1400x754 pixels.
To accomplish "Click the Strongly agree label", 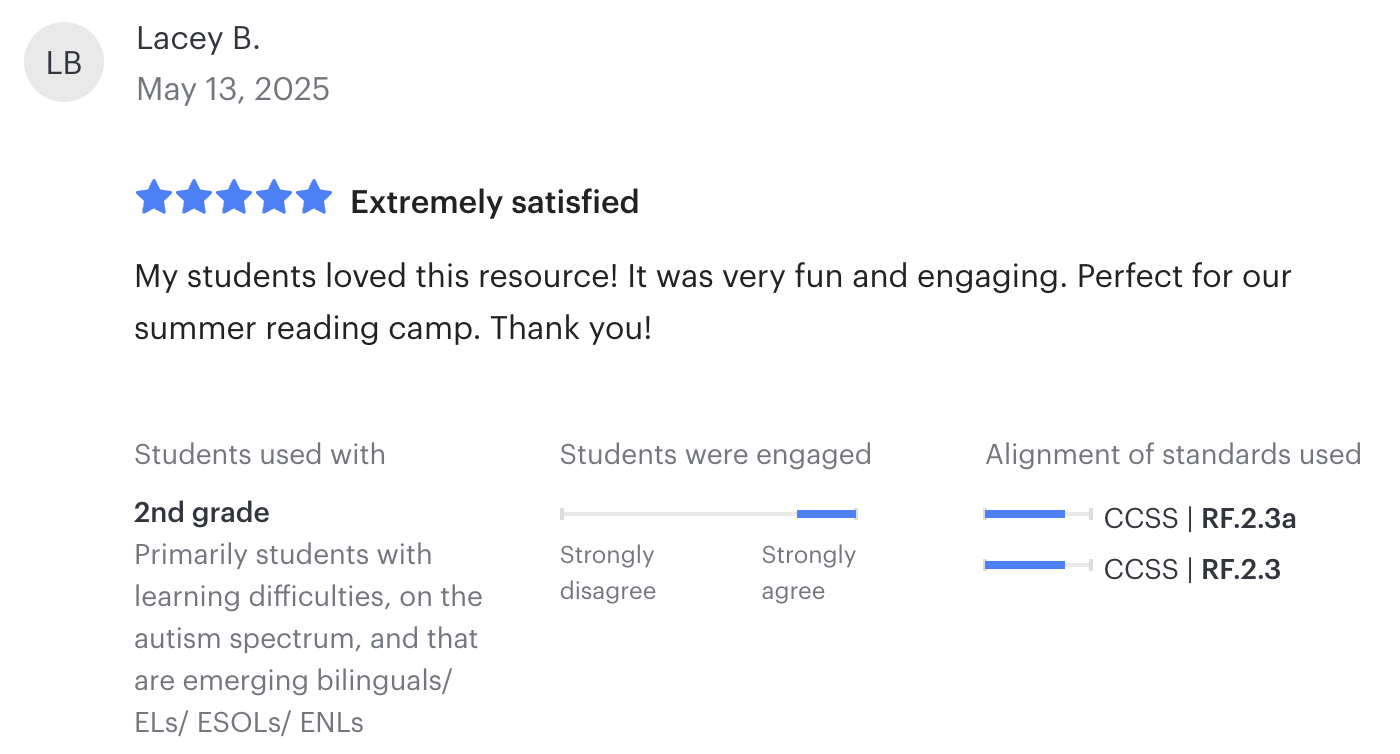I will click(x=808, y=573).
